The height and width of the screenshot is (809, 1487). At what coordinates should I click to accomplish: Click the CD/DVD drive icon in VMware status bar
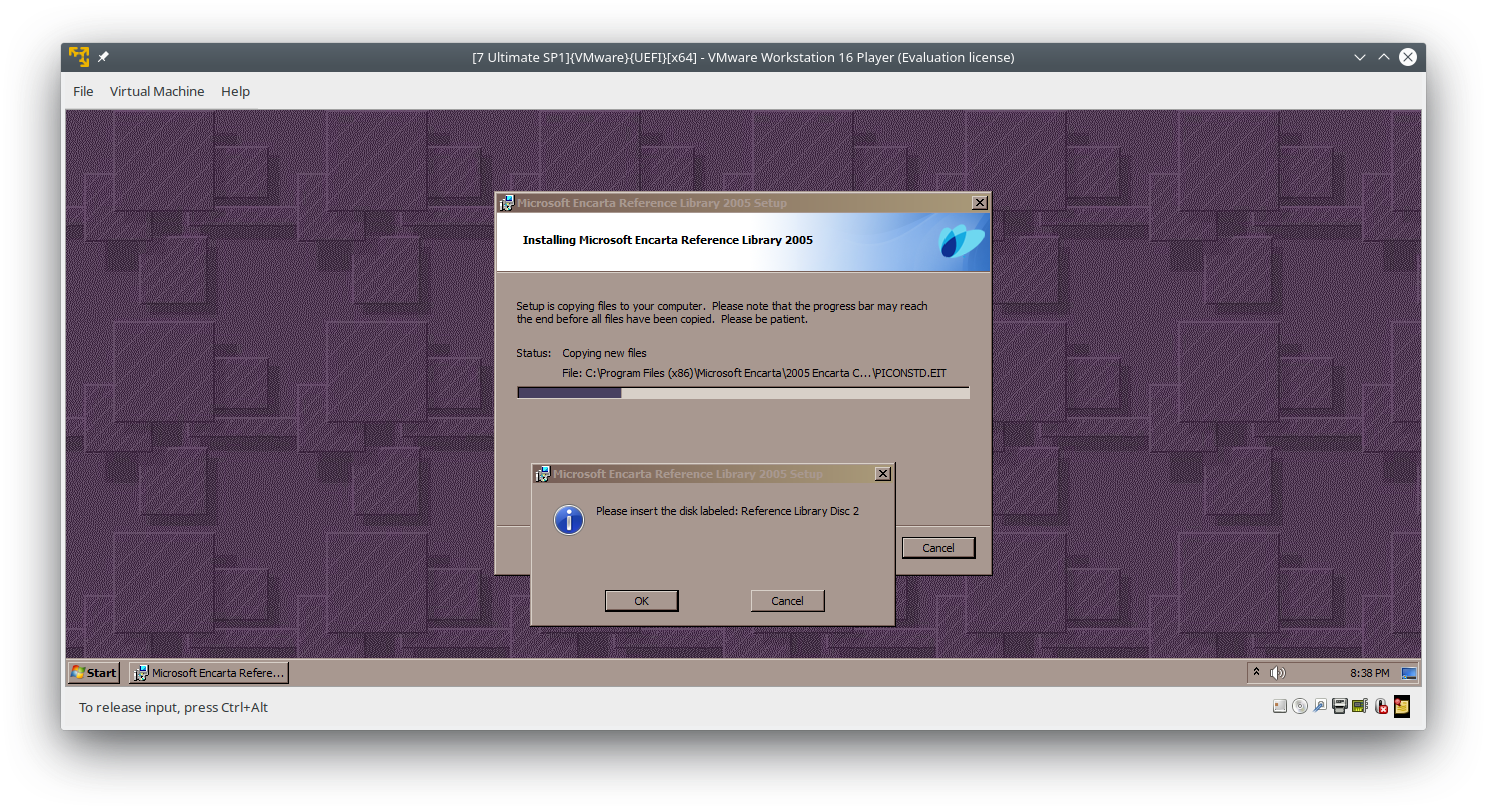(1300, 706)
